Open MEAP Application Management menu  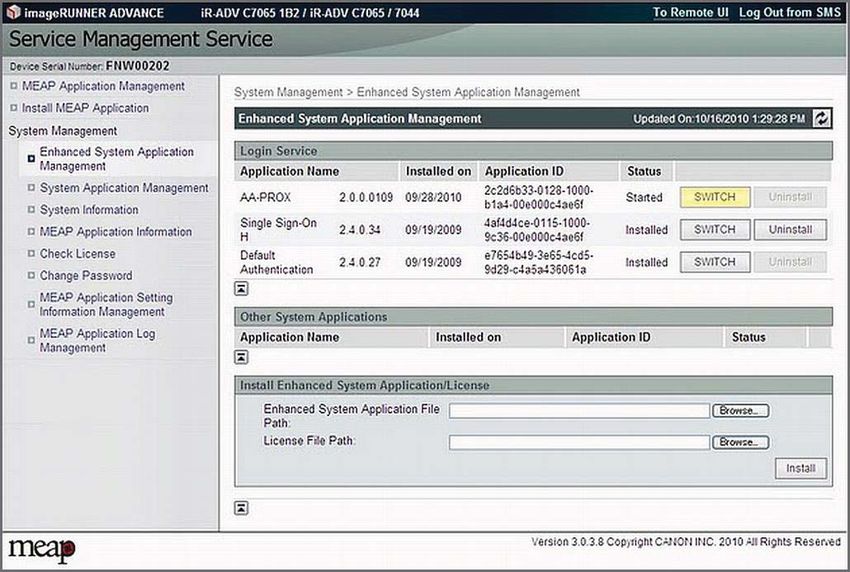tap(103, 86)
